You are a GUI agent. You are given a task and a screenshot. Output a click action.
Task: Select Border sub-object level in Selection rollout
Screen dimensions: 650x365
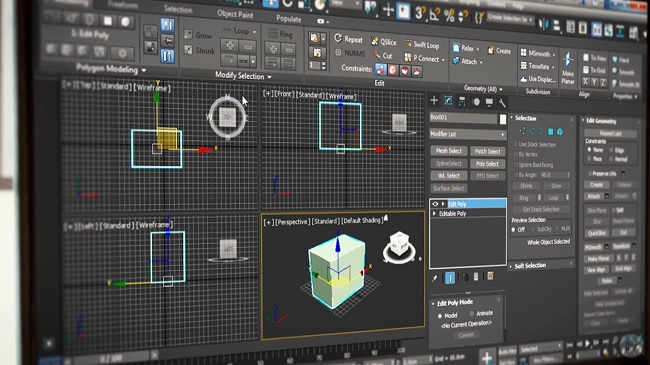(541, 131)
